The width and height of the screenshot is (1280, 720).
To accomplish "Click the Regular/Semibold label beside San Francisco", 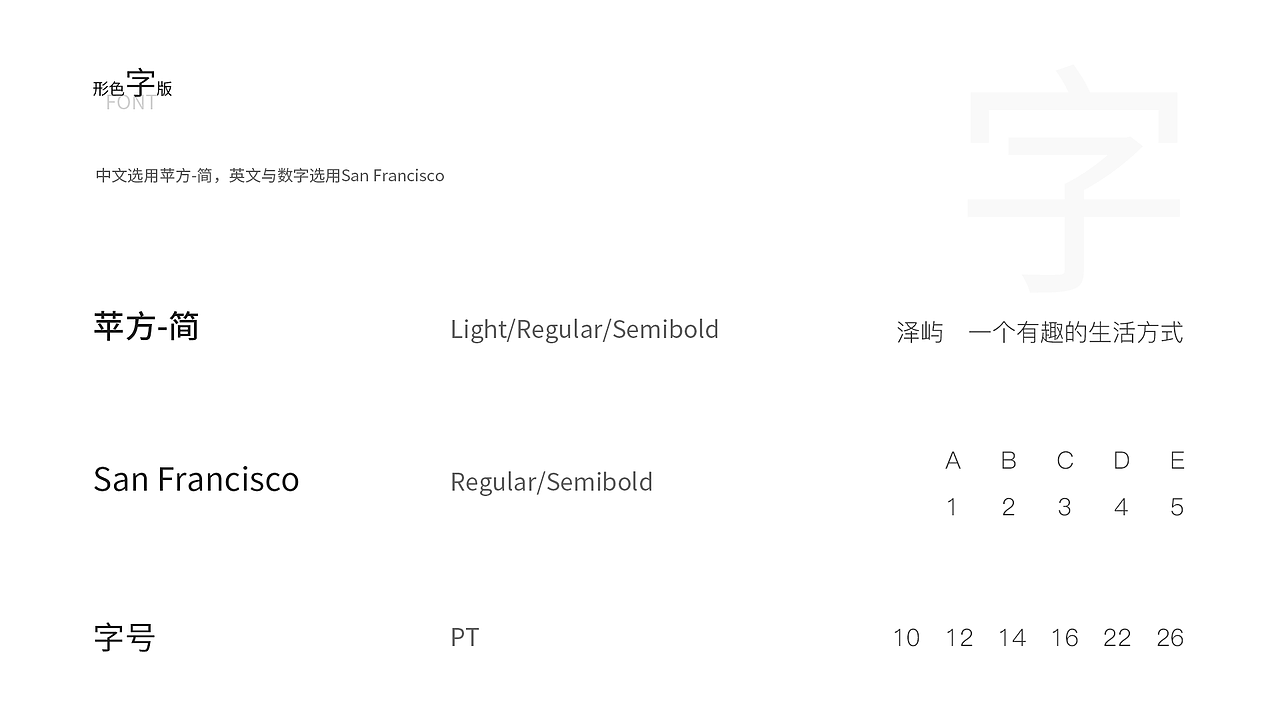I will pyautogui.click(x=551, y=482).
